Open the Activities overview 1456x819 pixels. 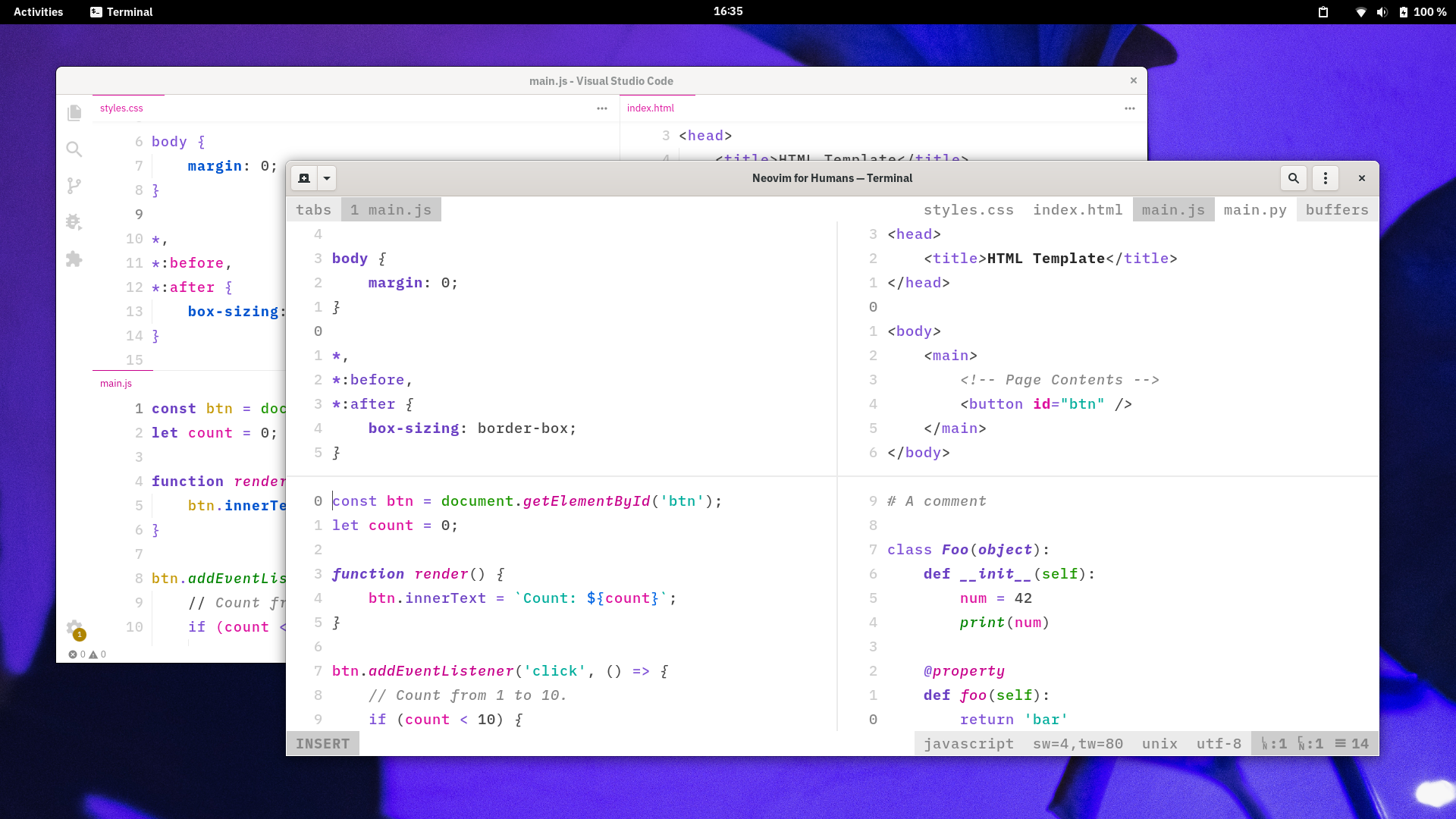point(38,11)
